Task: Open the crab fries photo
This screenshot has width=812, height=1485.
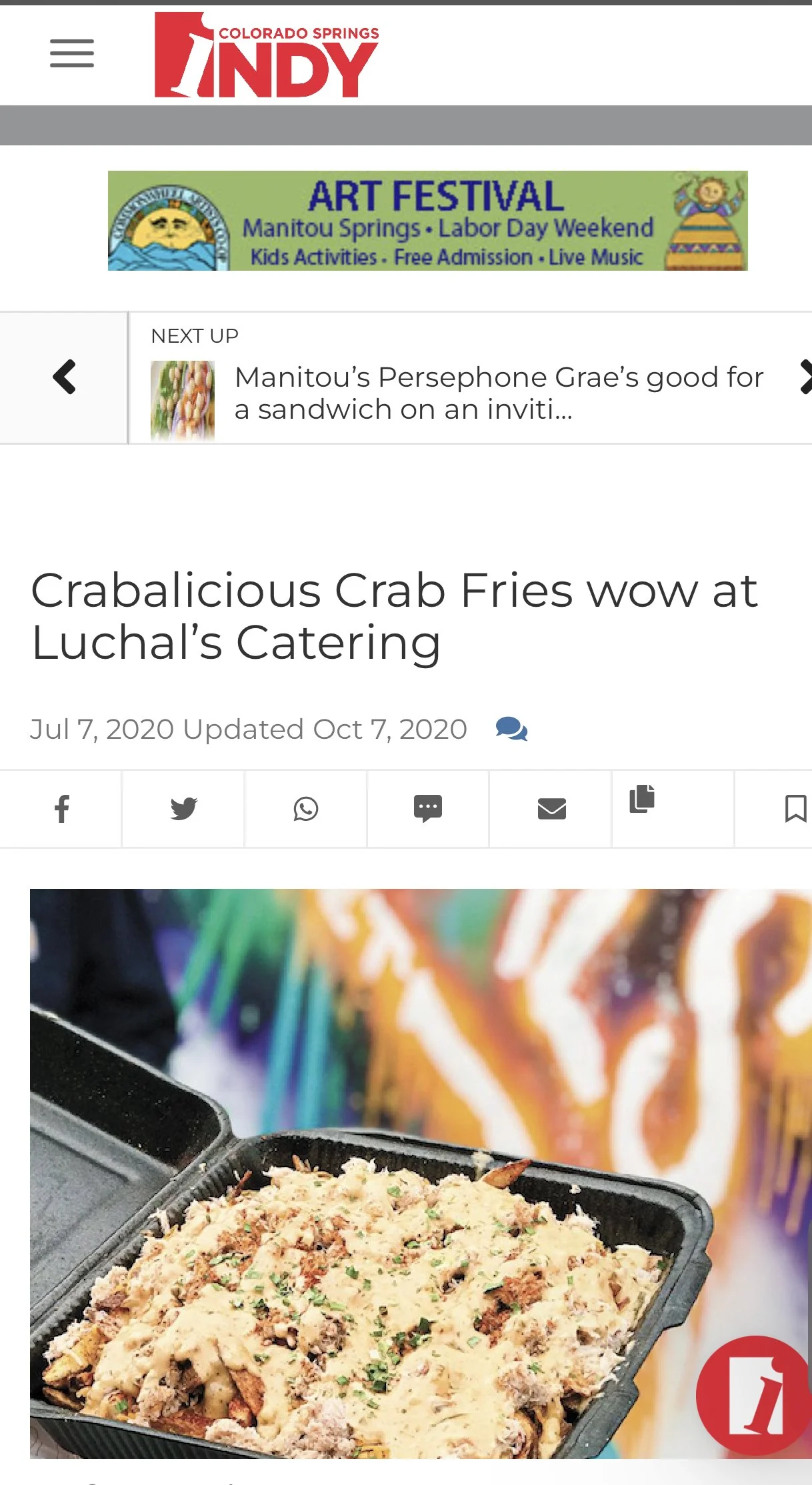Action: pyautogui.click(x=421, y=1174)
